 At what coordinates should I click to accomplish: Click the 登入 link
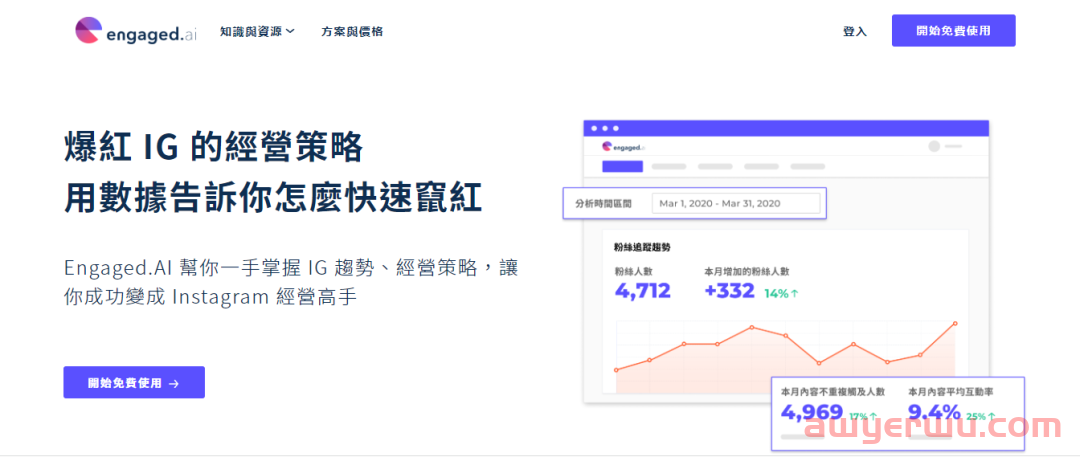click(x=855, y=31)
